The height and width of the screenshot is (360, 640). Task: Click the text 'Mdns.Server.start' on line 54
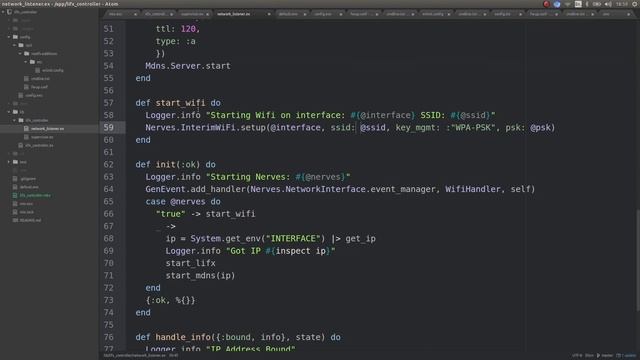click(188, 66)
